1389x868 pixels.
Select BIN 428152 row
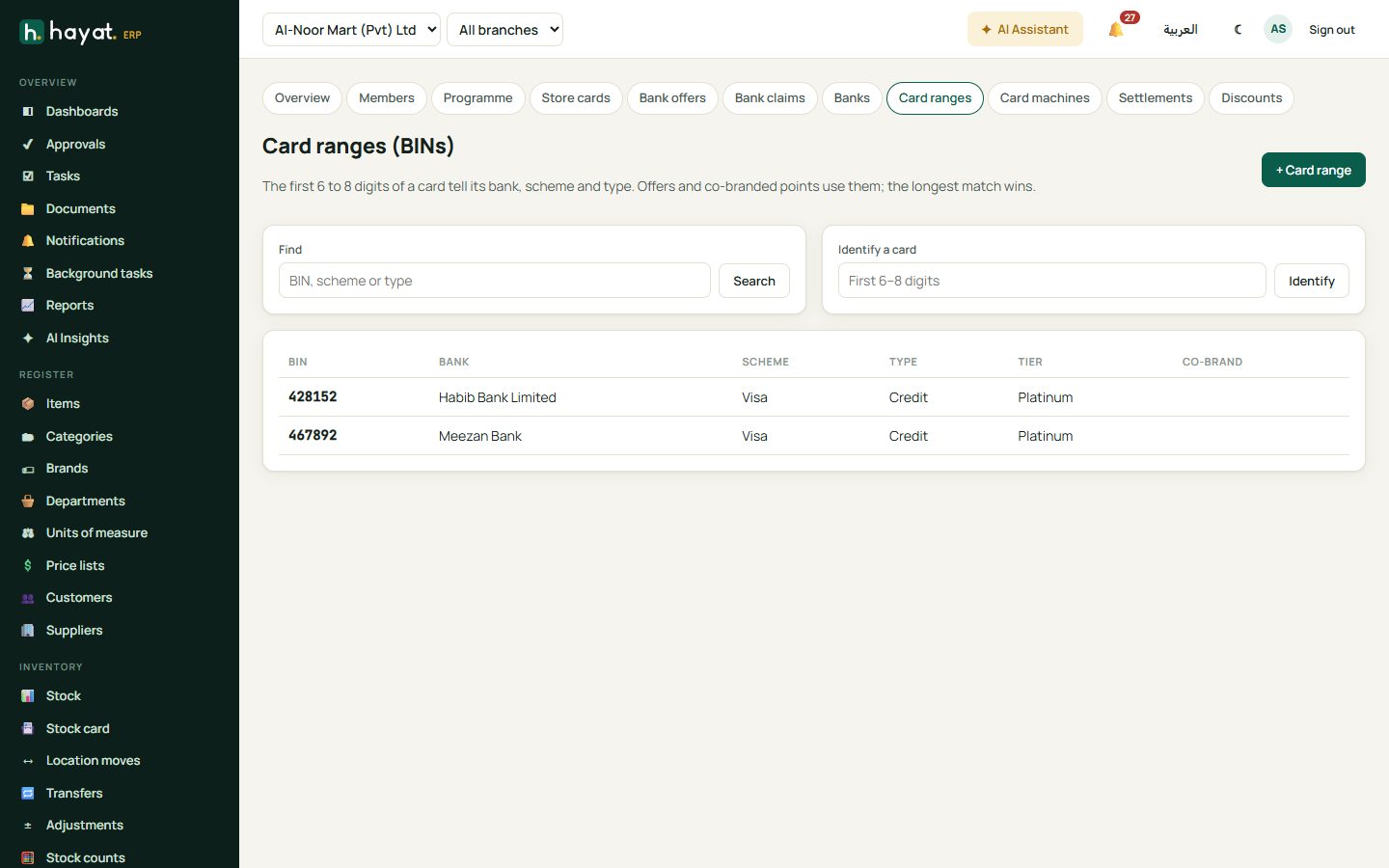[x=814, y=397]
